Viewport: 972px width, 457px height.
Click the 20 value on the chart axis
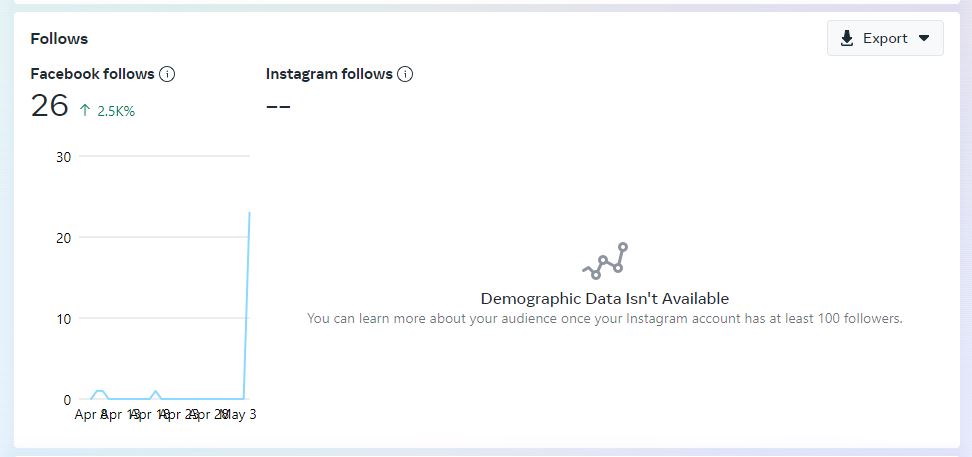[62, 238]
